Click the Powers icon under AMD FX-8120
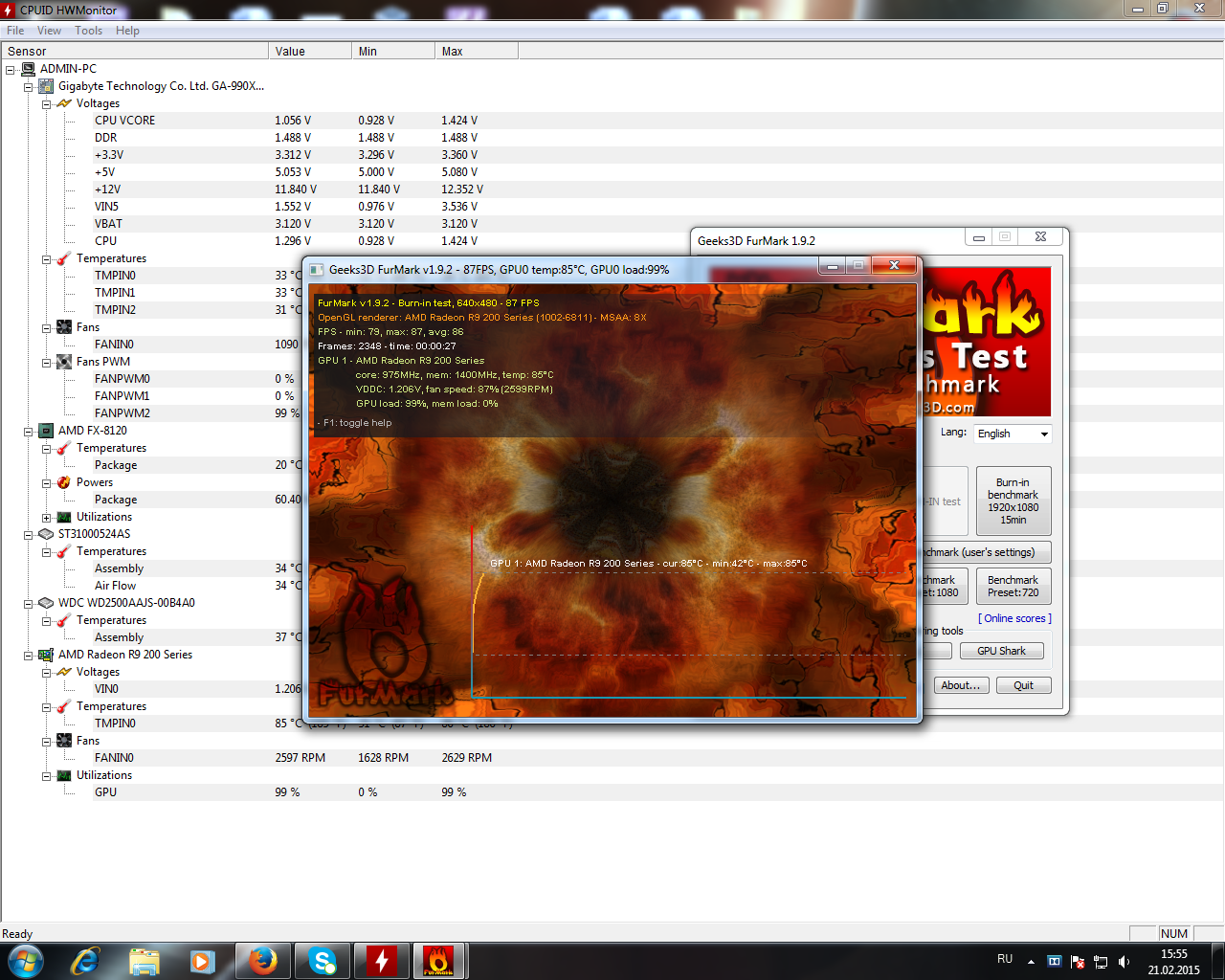The image size is (1225, 980). click(x=64, y=482)
